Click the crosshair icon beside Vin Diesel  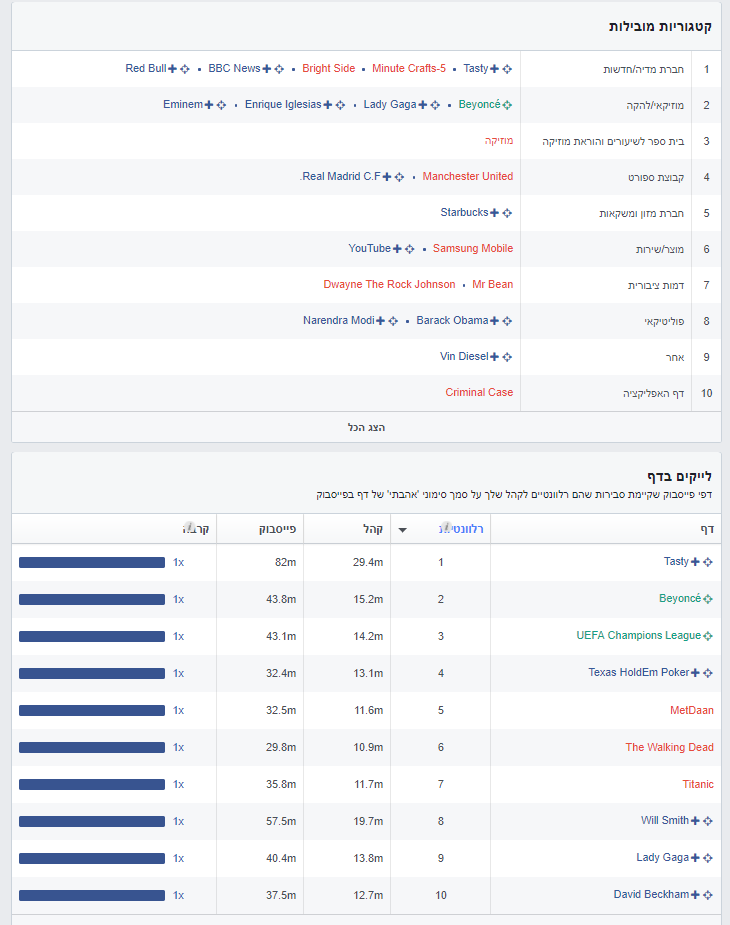507,357
